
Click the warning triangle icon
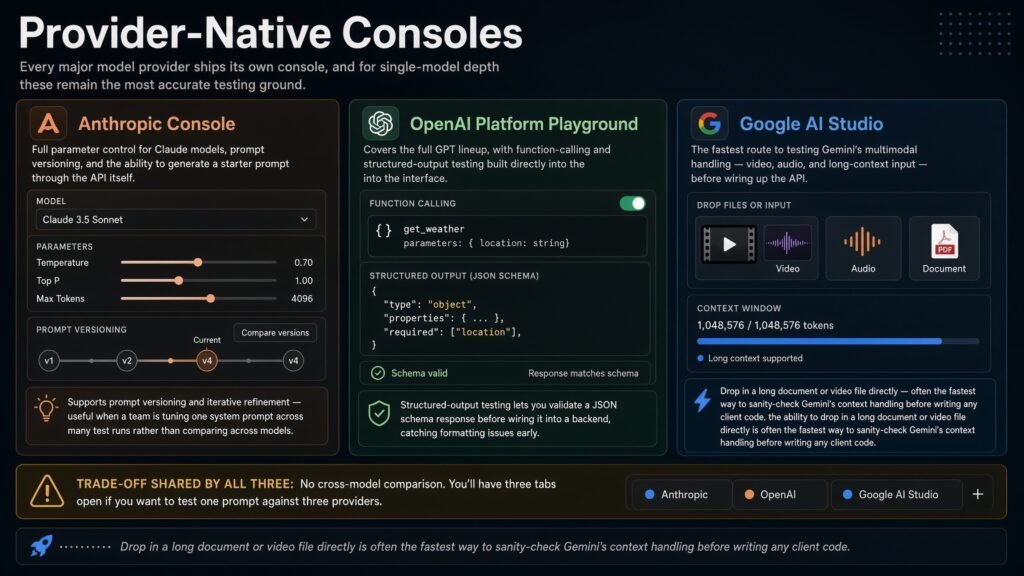[x=47, y=491]
